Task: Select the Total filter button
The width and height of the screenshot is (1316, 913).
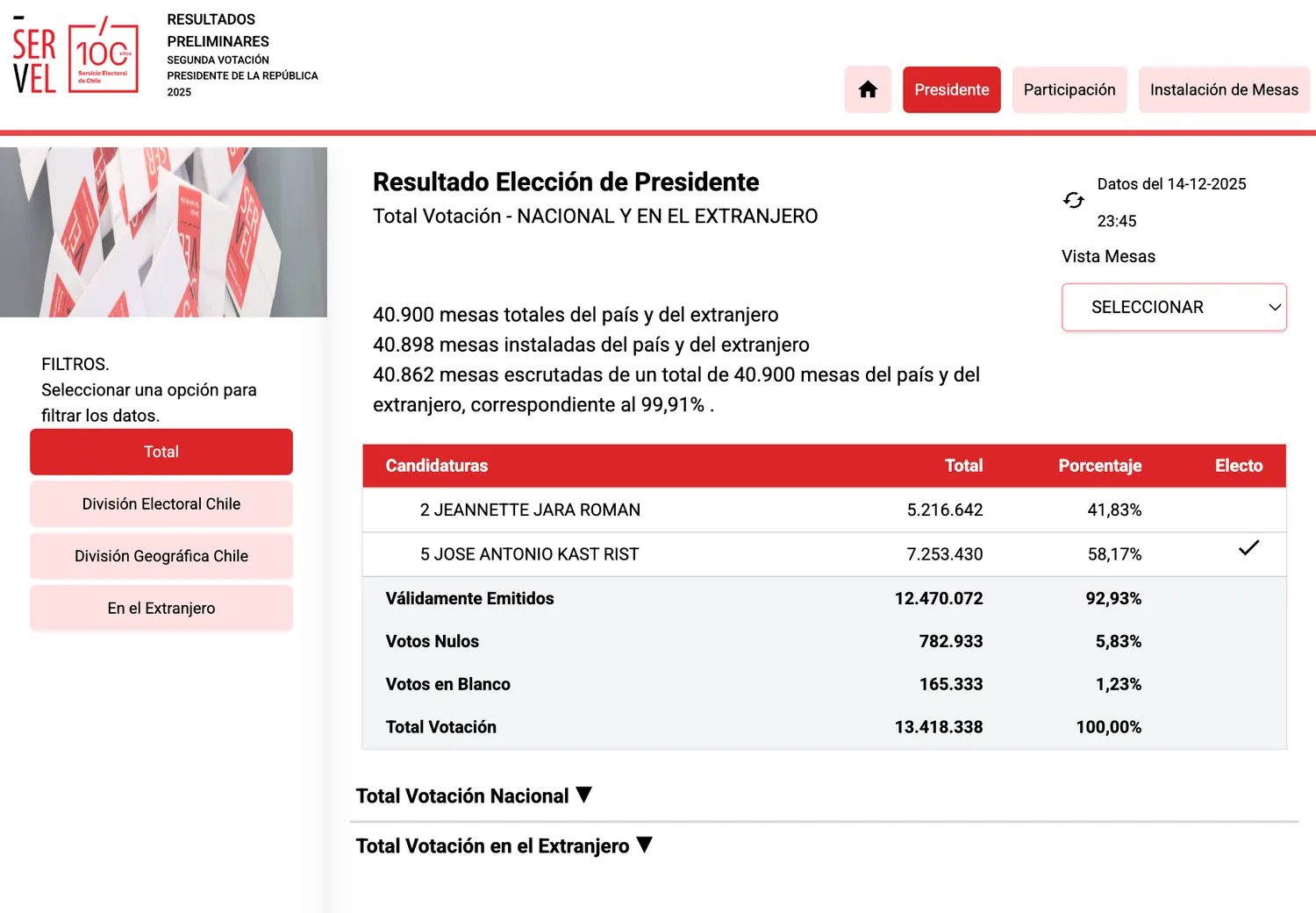Action: click(x=161, y=452)
